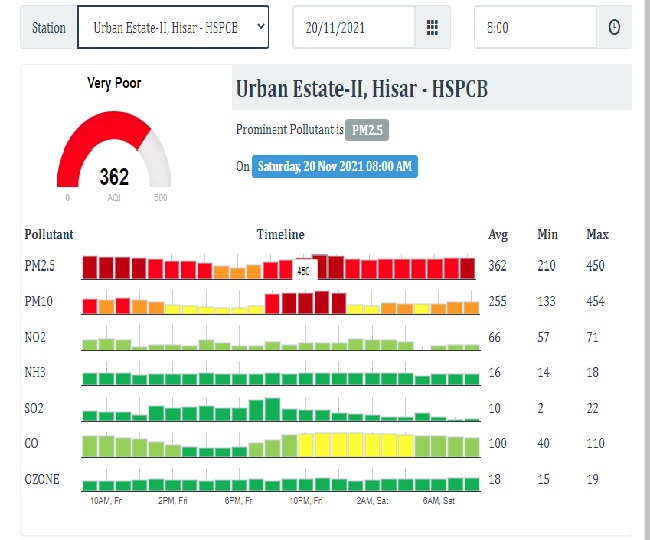The image size is (650, 540).
Task: Click a yellow bar in the CO timeline
Action: pos(340,444)
